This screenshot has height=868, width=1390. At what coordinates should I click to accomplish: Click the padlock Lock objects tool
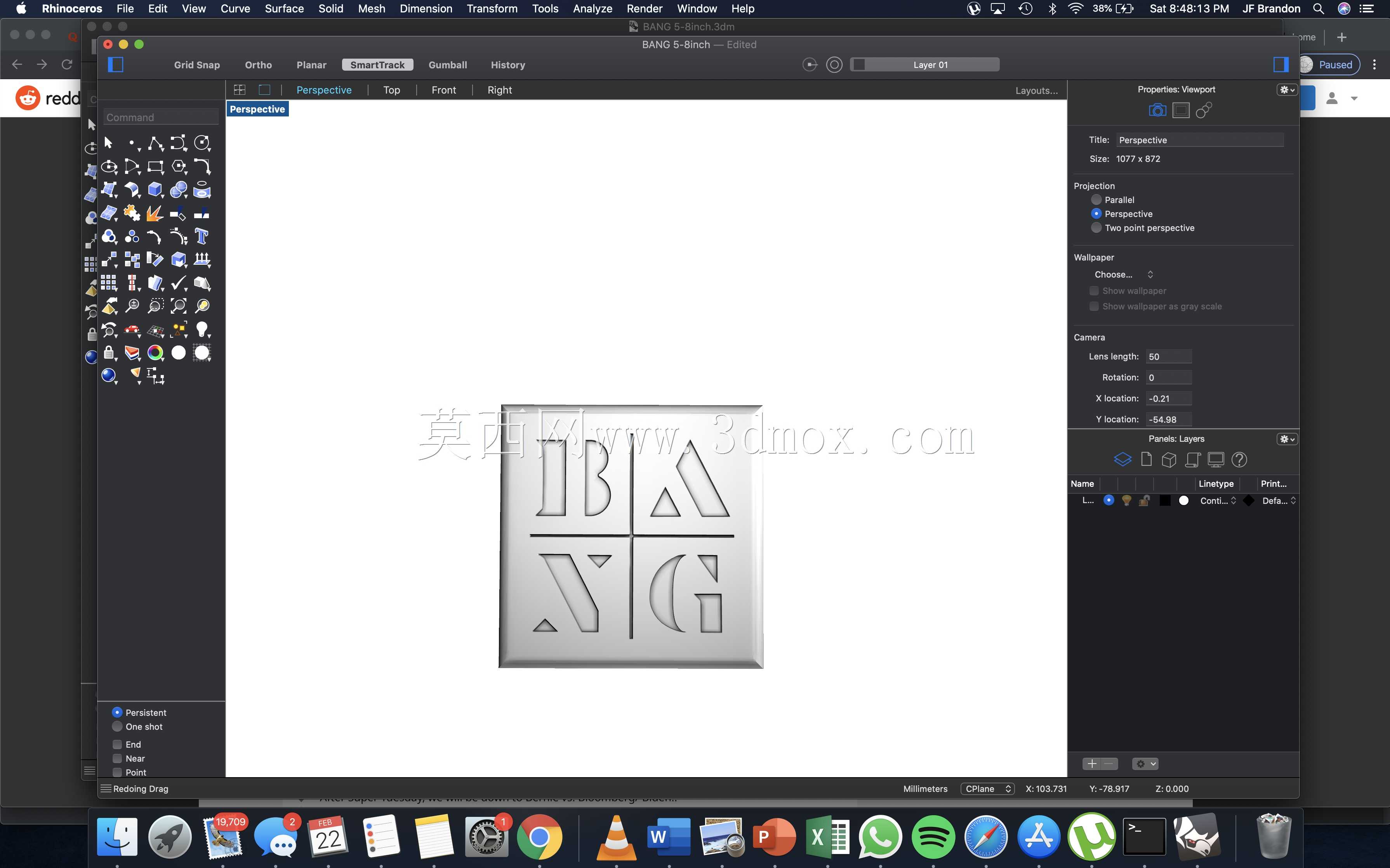(x=109, y=352)
